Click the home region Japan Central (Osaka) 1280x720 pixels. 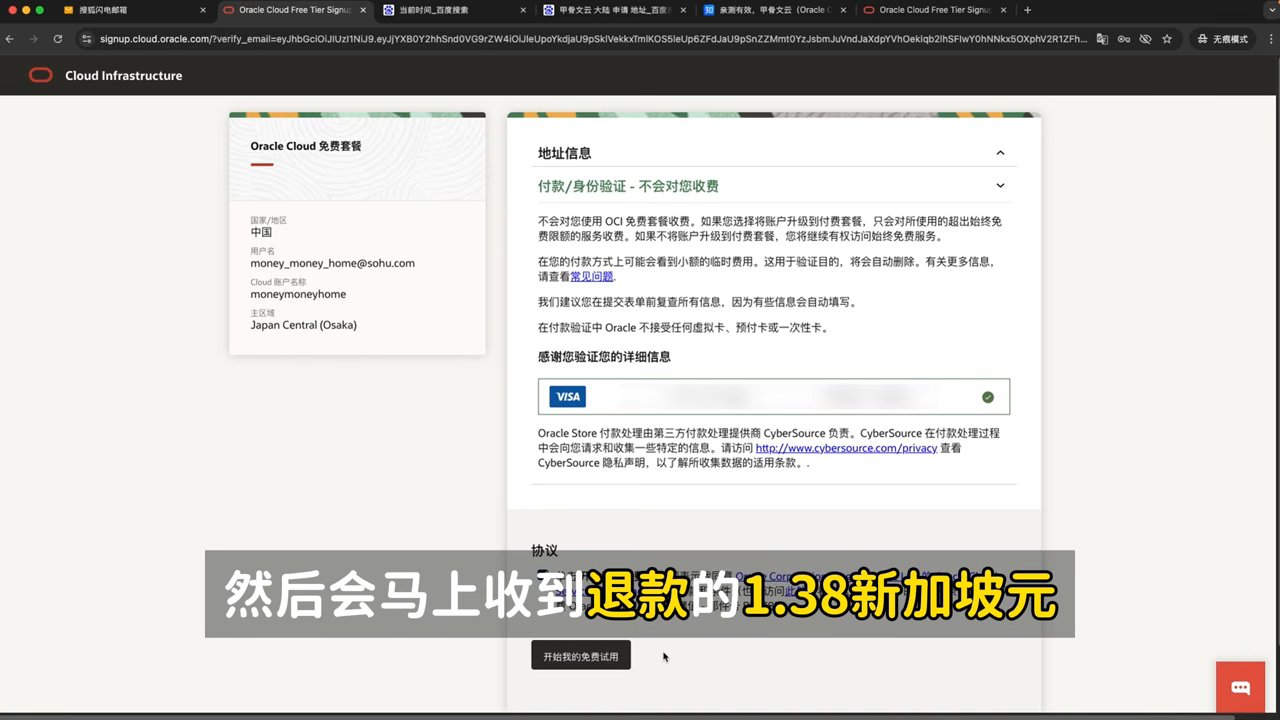point(303,325)
